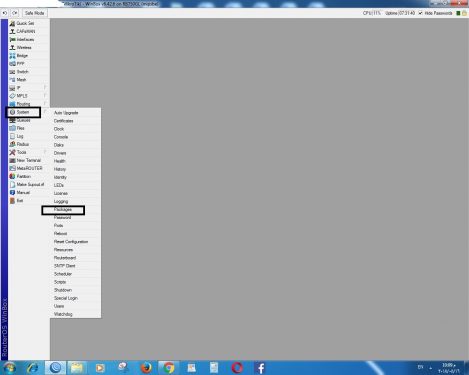Choose Packages in the System submenu
This screenshot has height=375, width=469.
[x=63, y=210]
